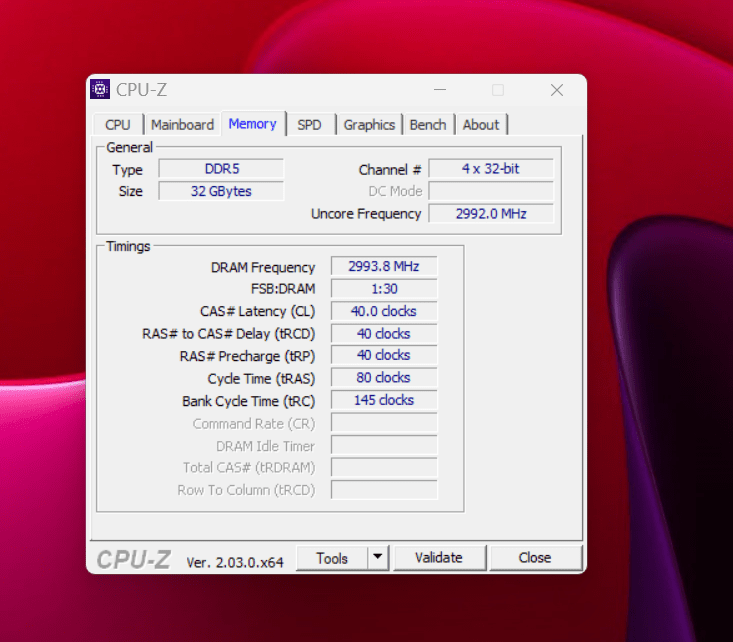Click the tRC 145 clocks value
Viewport: 733px width, 642px height.
tap(384, 400)
